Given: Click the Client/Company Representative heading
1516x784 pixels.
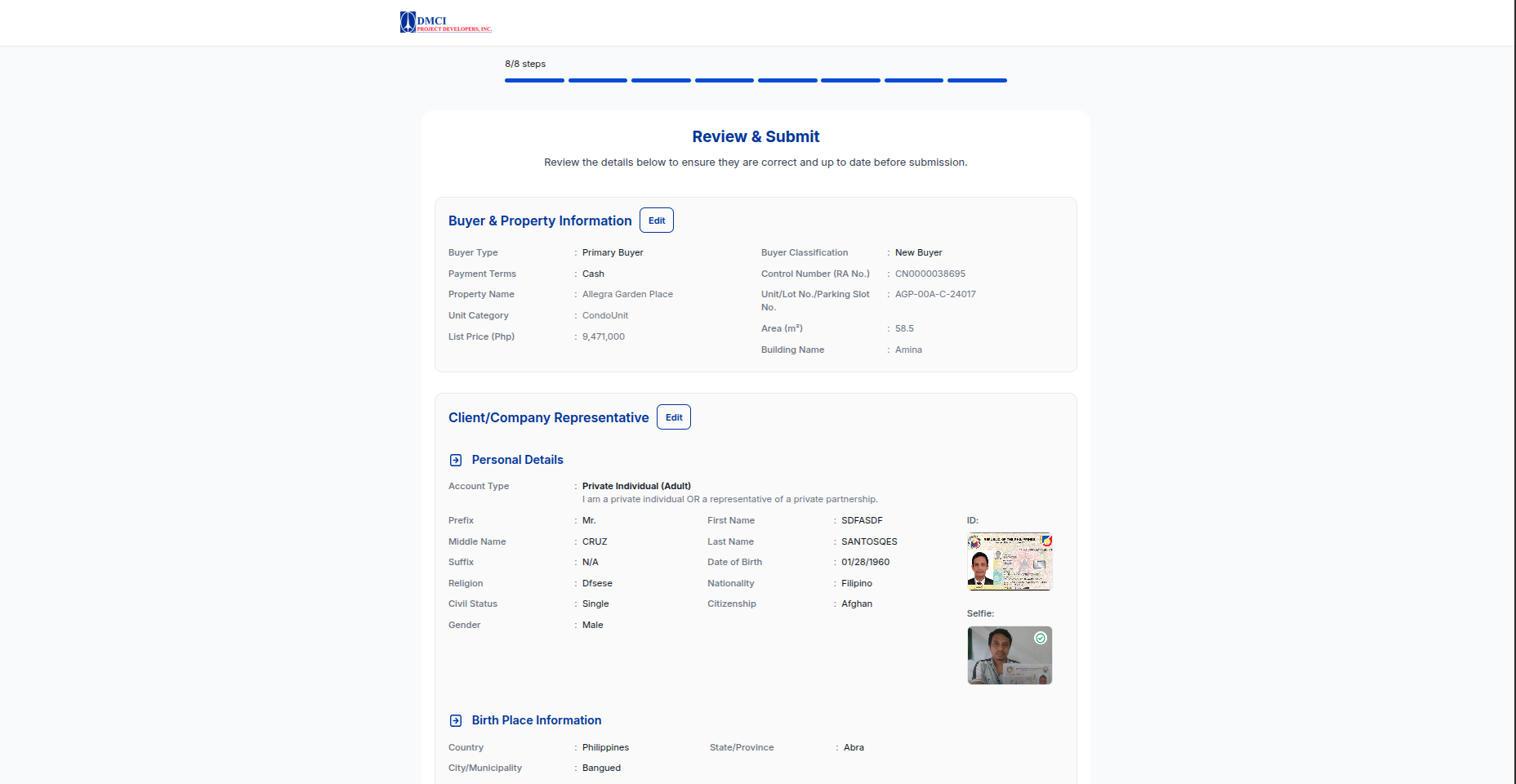Looking at the screenshot, I should tap(549, 417).
